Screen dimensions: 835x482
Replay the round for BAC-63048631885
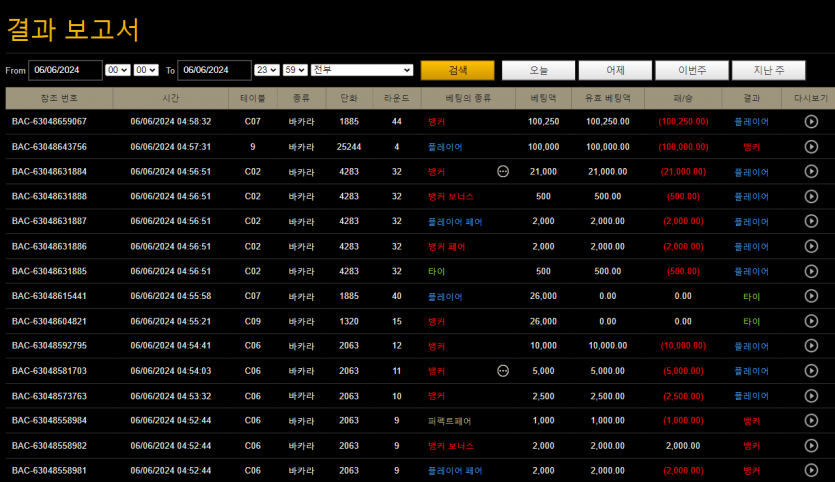pos(811,271)
